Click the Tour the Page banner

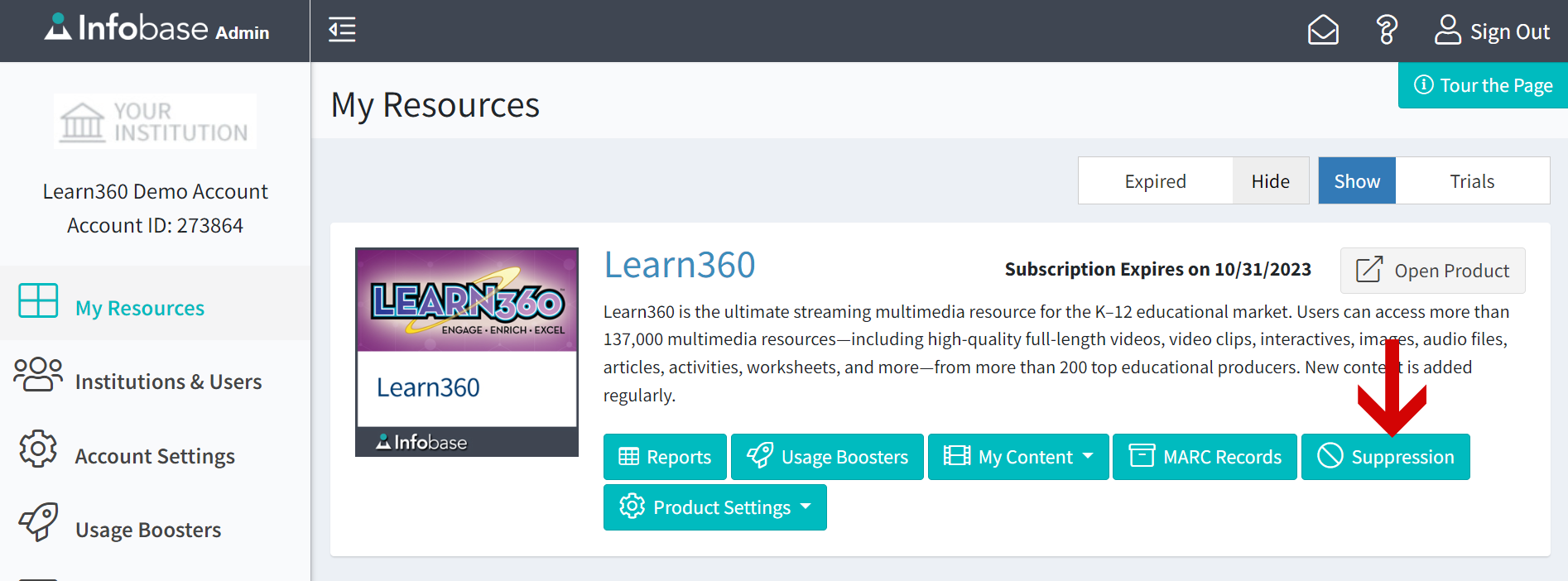click(x=1482, y=85)
